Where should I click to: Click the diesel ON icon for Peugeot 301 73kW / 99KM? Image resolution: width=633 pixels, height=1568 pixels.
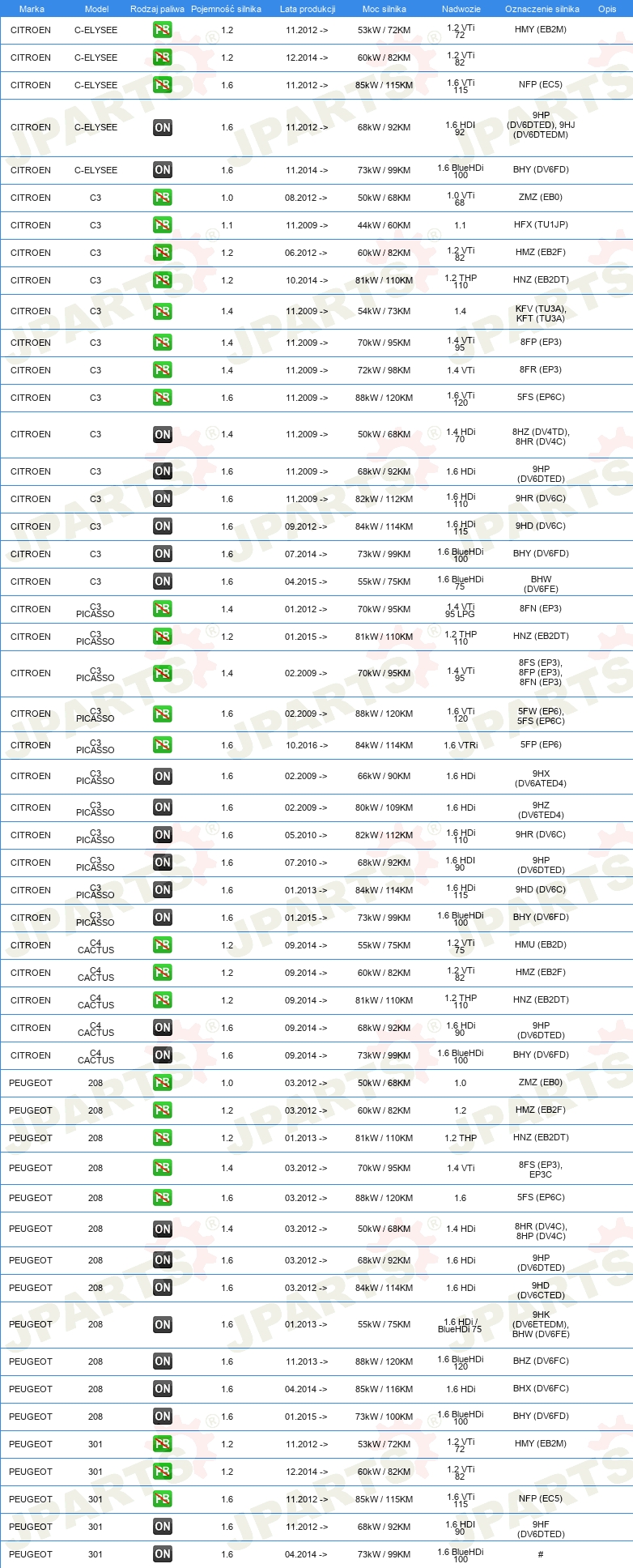coord(163,1554)
